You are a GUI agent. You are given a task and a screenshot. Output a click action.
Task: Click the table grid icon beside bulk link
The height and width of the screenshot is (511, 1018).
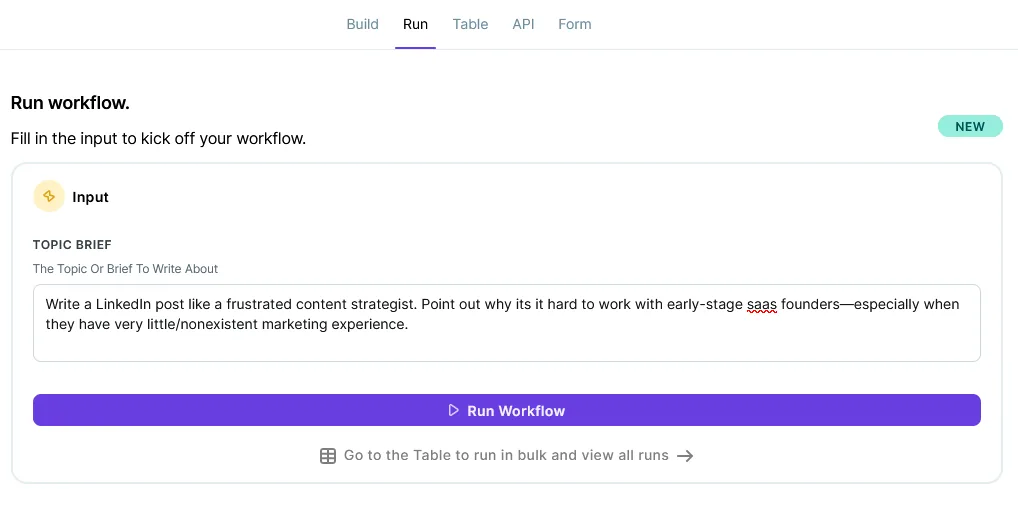[328, 456]
